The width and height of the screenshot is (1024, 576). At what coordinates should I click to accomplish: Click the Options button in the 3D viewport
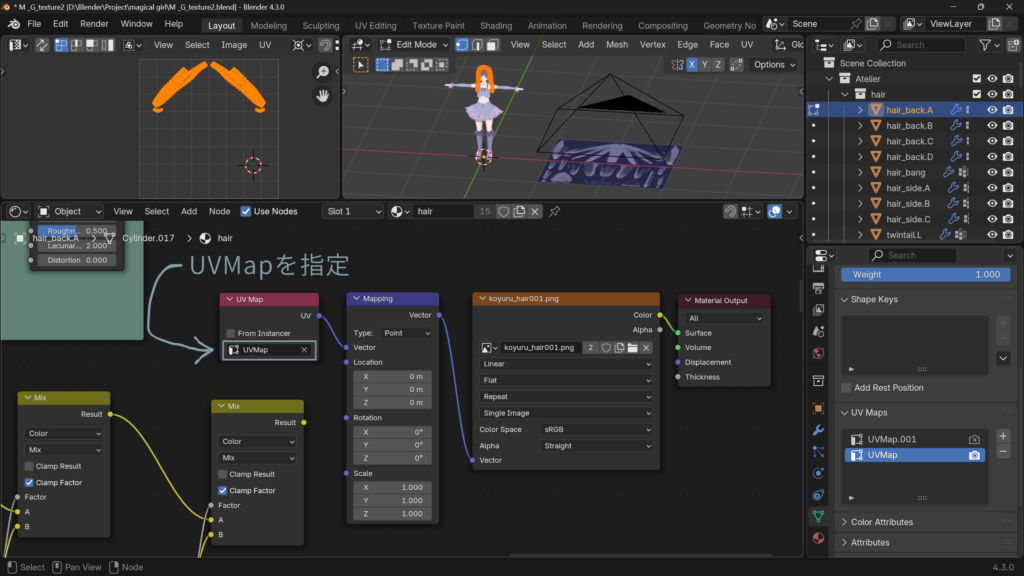click(774, 64)
